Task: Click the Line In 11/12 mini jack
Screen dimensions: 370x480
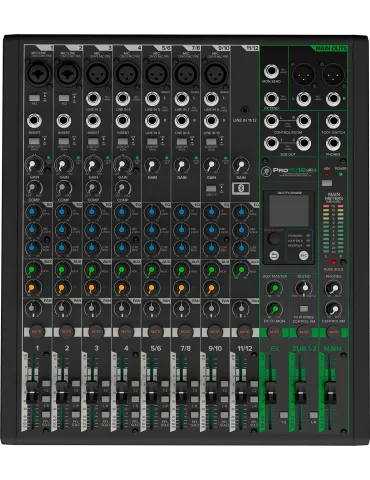Action: tap(245, 110)
